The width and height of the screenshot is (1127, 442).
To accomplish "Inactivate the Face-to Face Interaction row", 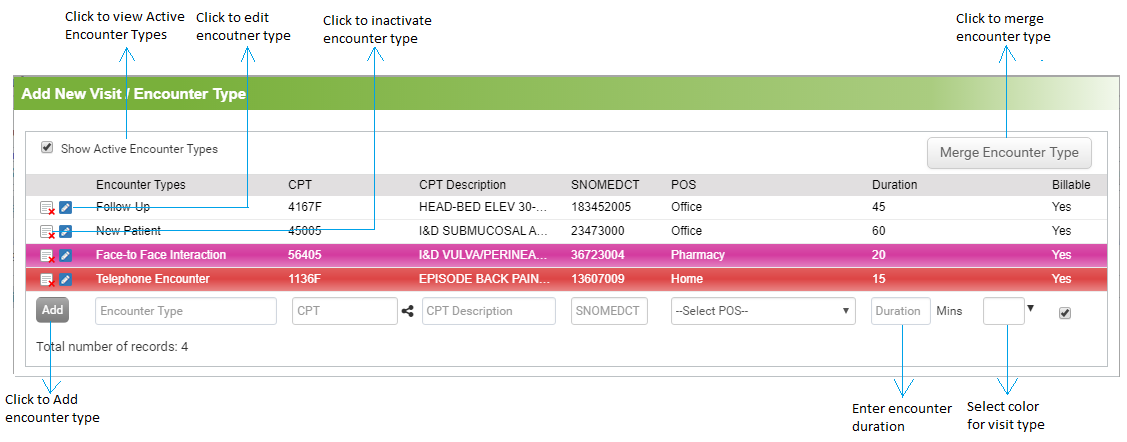I will pos(47,255).
